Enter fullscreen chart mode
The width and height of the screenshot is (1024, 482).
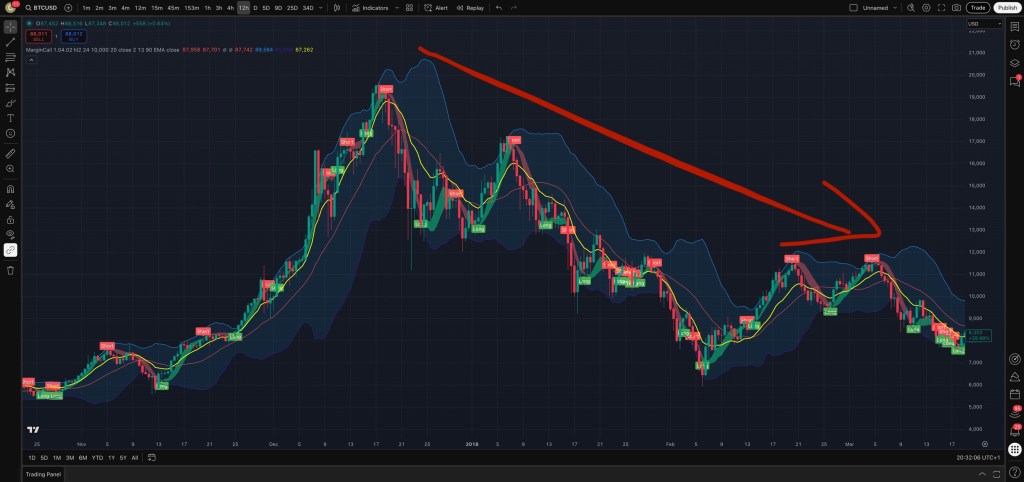coord(941,8)
